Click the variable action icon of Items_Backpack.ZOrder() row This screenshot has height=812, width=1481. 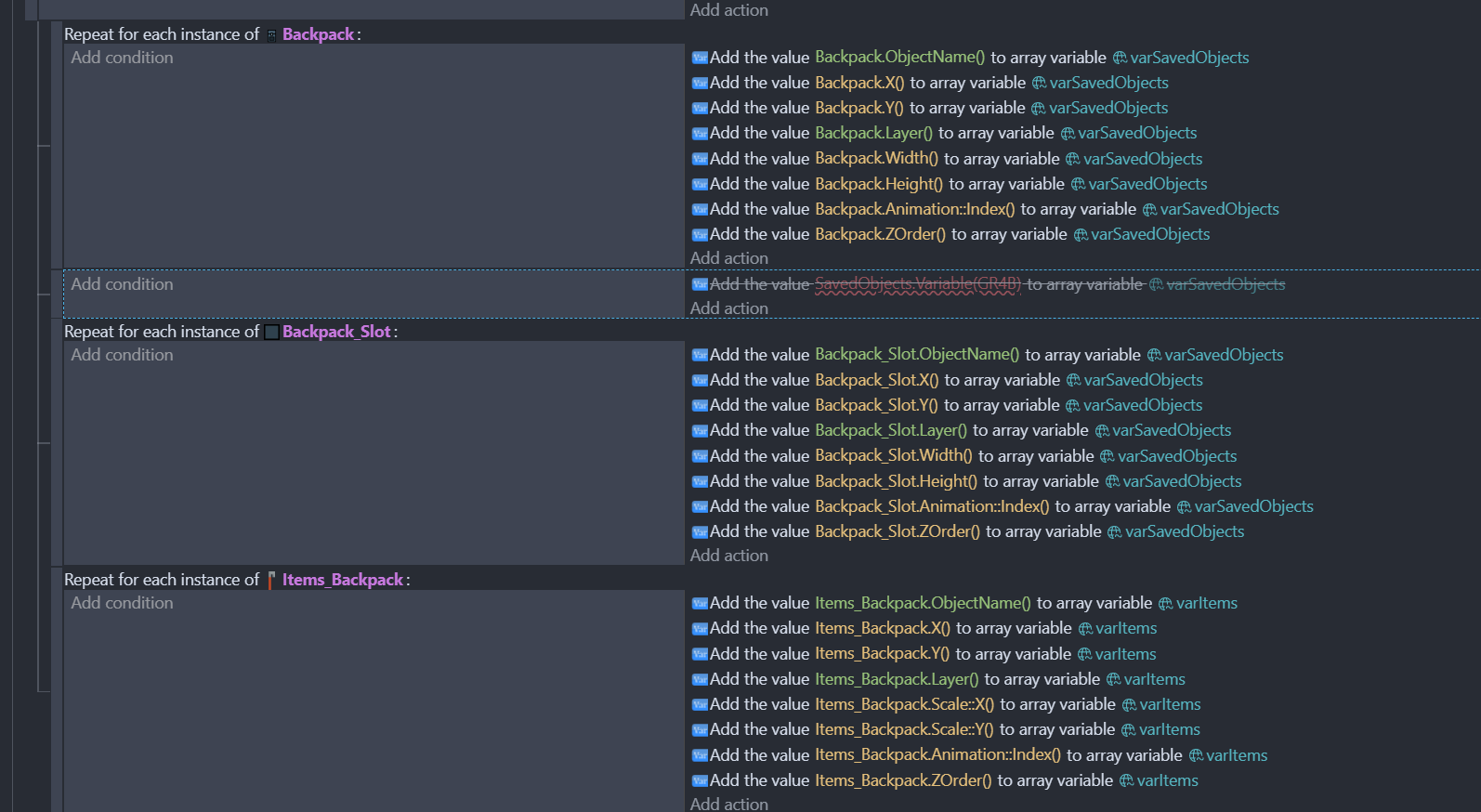pos(700,781)
